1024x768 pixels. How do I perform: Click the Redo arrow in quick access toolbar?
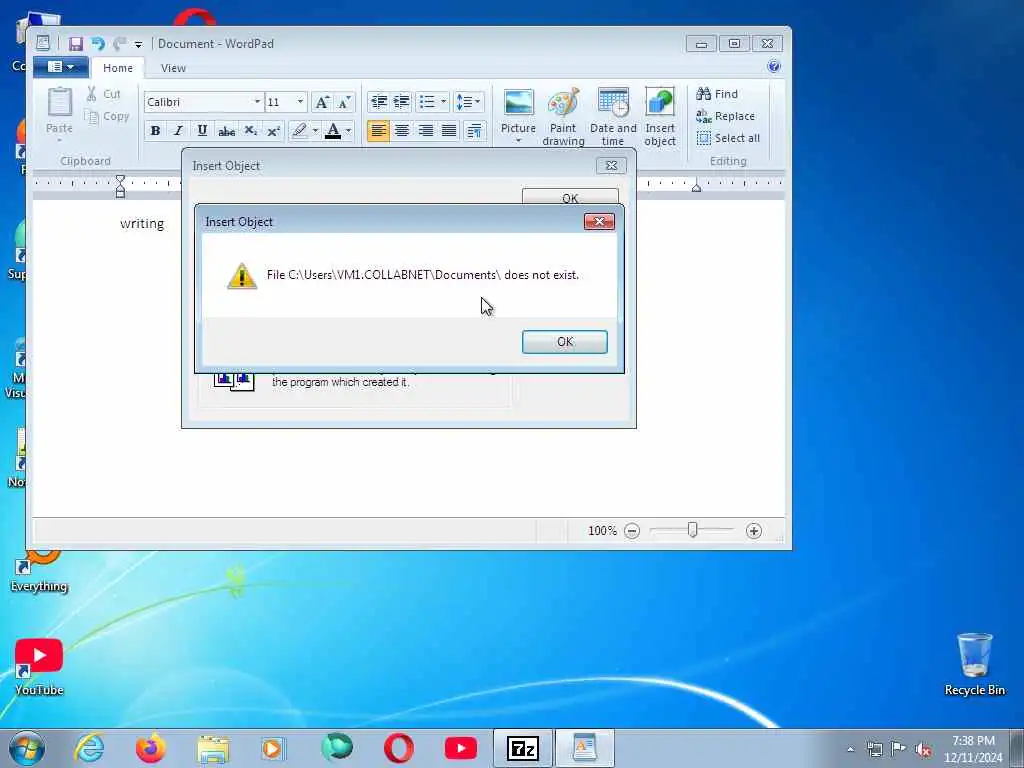[x=119, y=44]
